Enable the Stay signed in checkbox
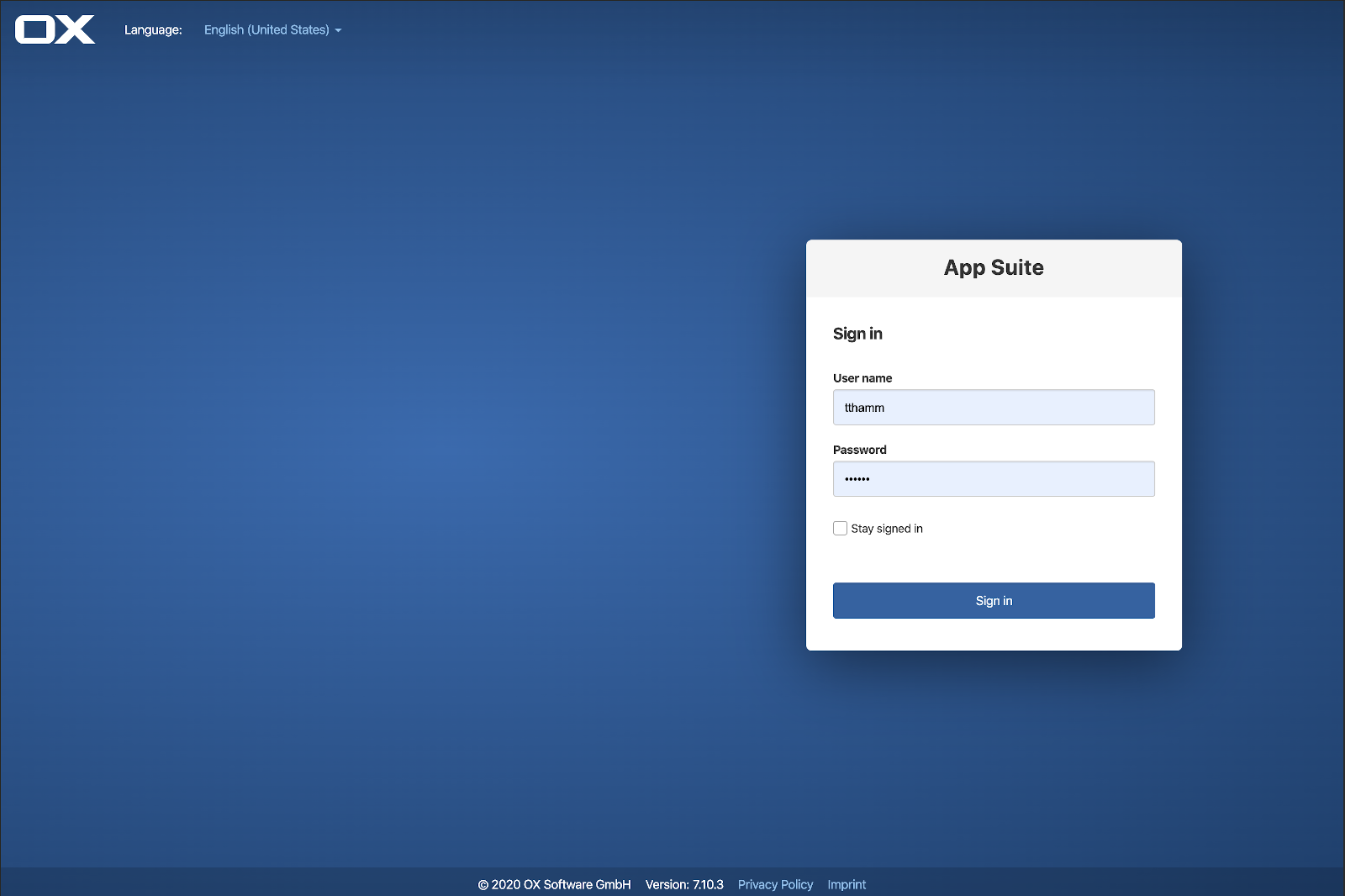This screenshot has width=1345, height=896. click(840, 528)
